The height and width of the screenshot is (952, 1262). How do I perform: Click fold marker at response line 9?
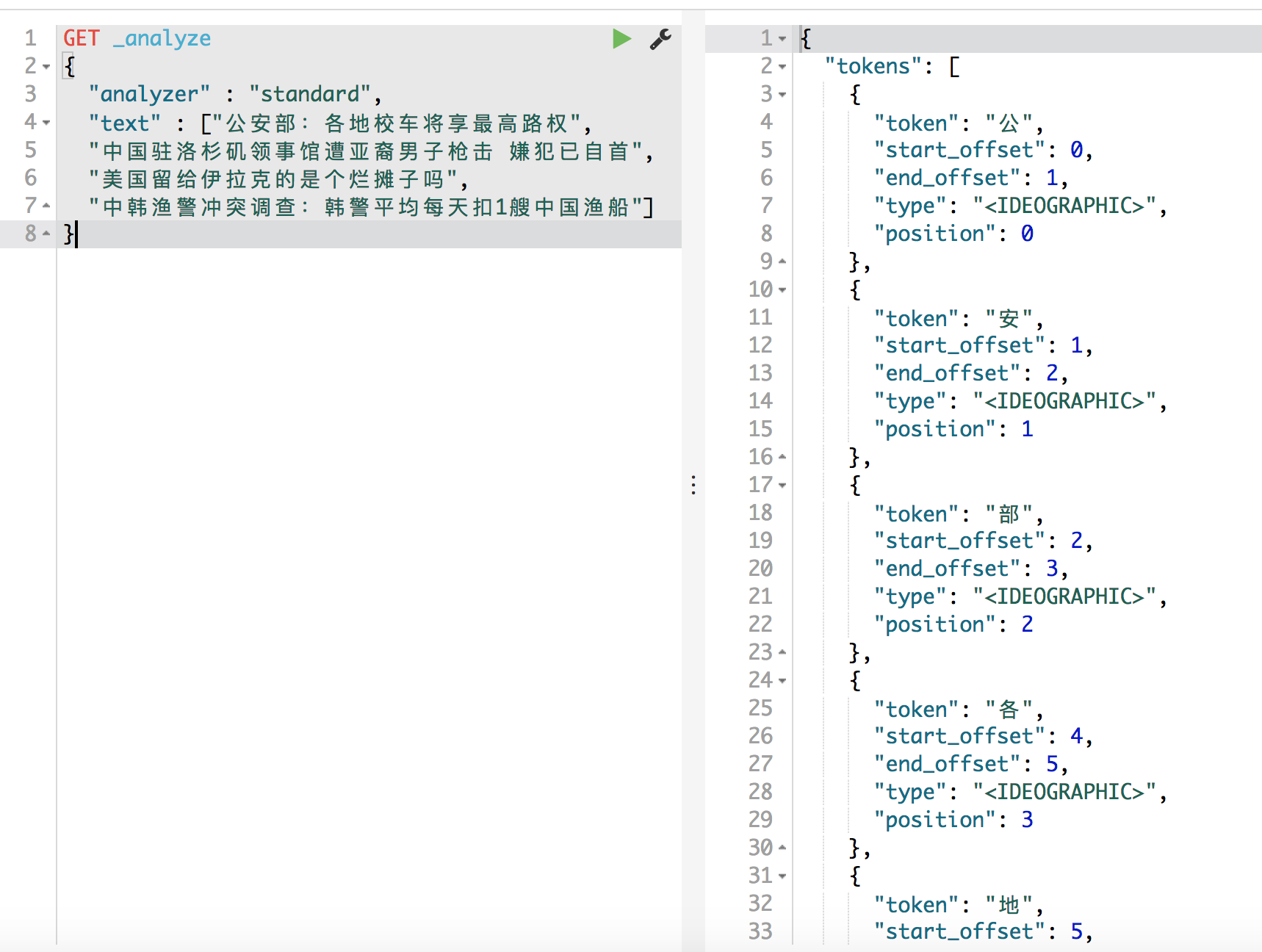[782, 262]
